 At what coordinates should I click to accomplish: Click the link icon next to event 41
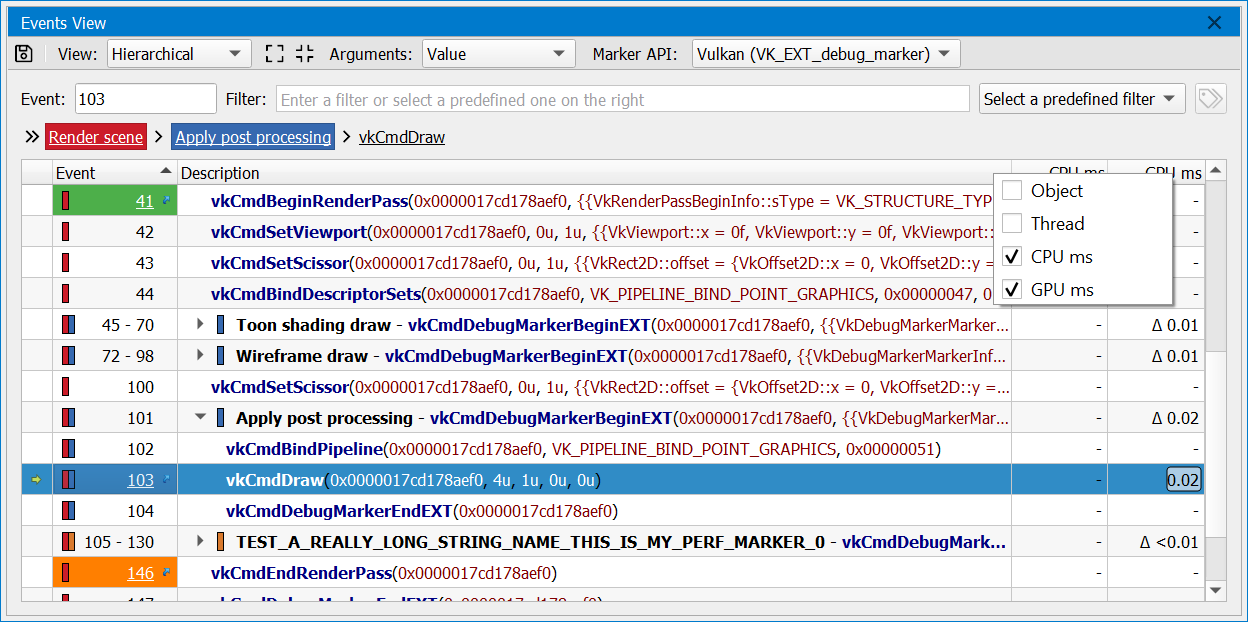pyautogui.click(x=166, y=201)
